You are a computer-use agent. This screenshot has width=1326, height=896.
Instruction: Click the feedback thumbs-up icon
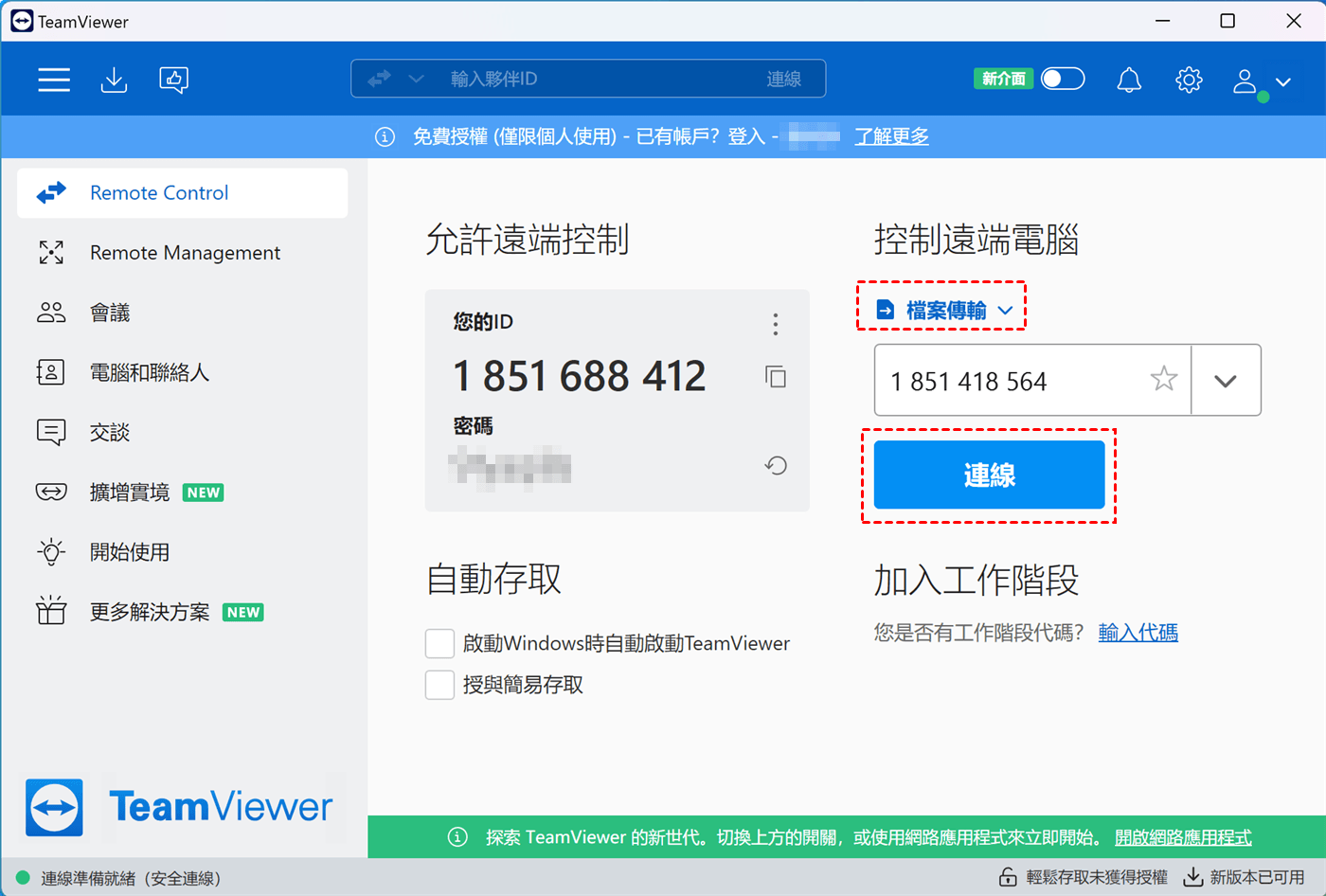[173, 80]
